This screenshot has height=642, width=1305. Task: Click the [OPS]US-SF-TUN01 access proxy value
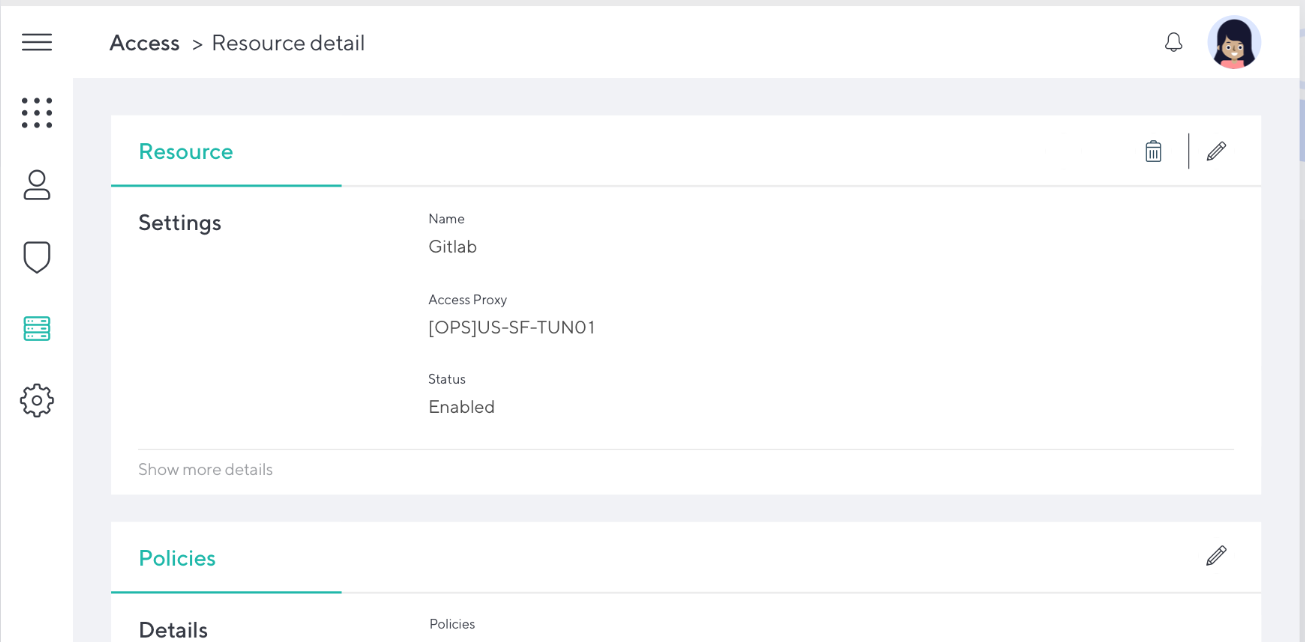(x=511, y=328)
